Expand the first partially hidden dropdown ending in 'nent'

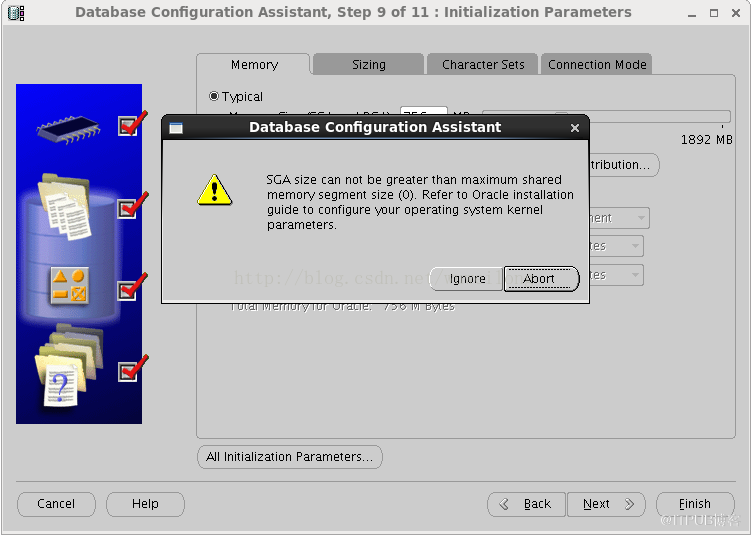[x=620, y=218]
